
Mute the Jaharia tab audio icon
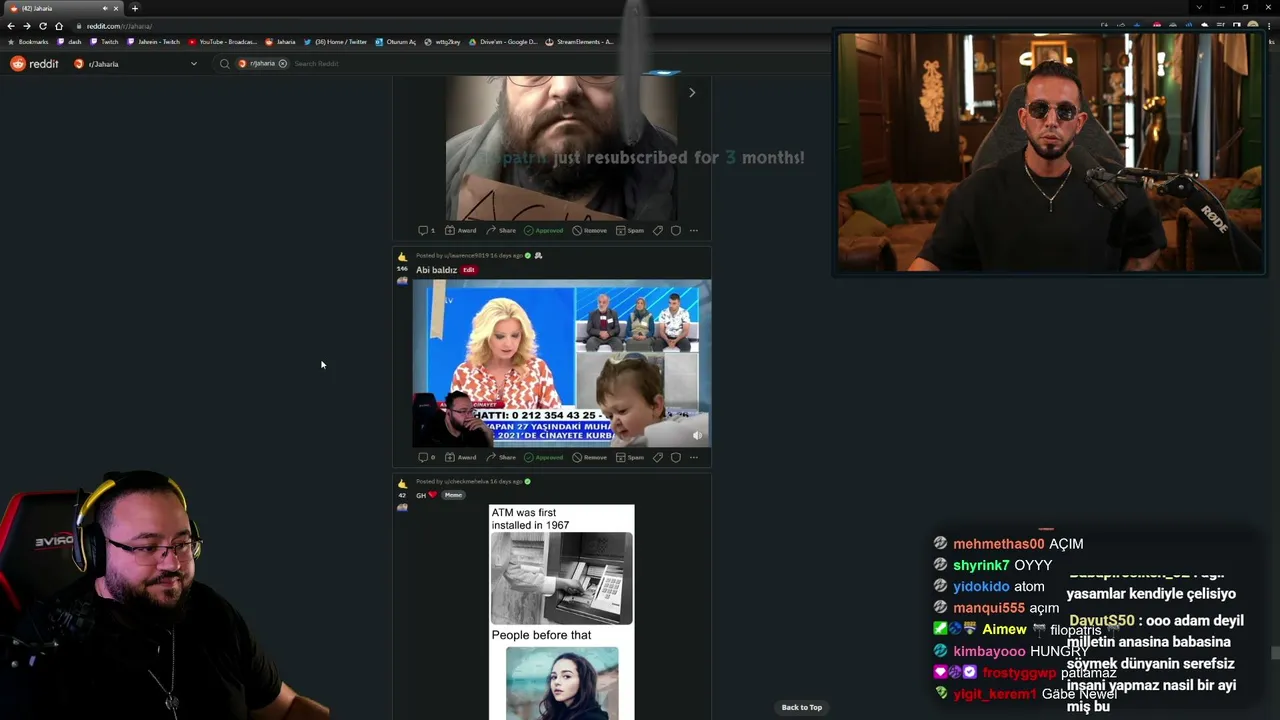pyautogui.click(x=105, y=8)
